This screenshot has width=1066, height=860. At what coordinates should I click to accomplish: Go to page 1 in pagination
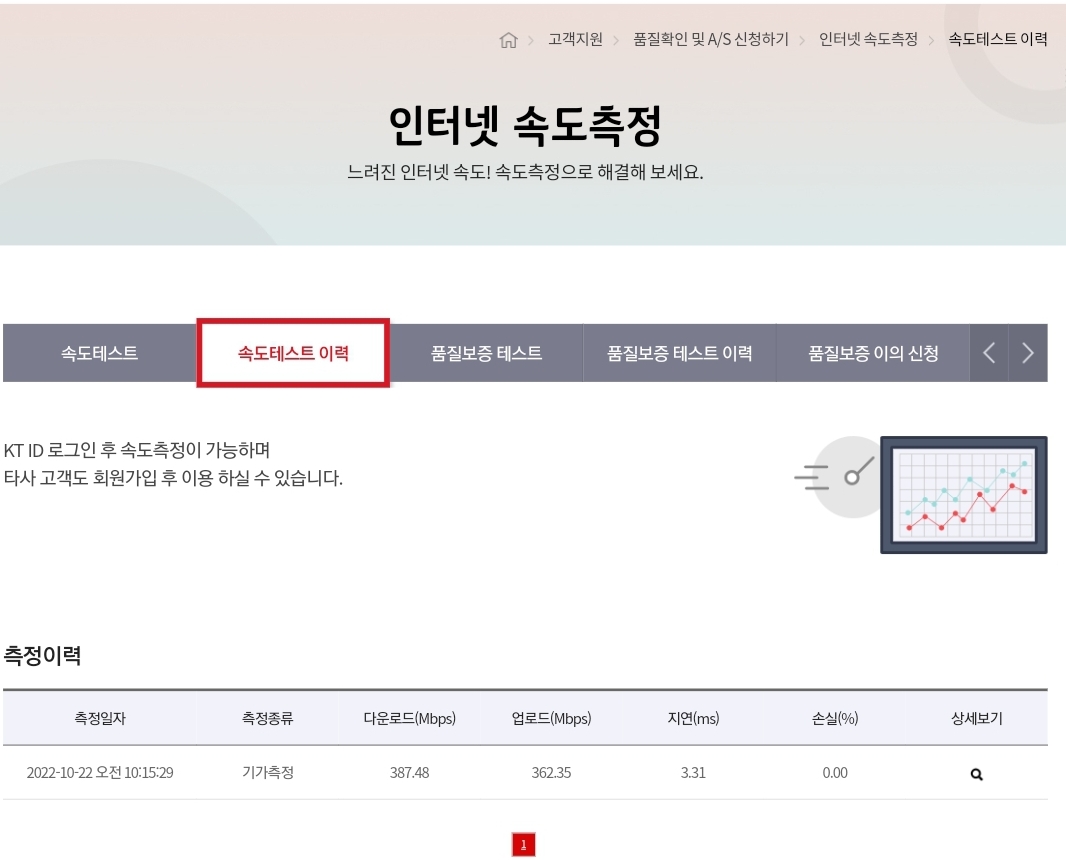[x=523, y=845]
